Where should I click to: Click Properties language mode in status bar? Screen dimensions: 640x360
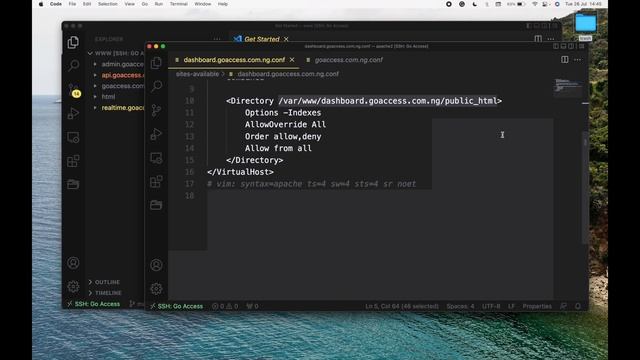pyautogui.click(x=537, y=306)
